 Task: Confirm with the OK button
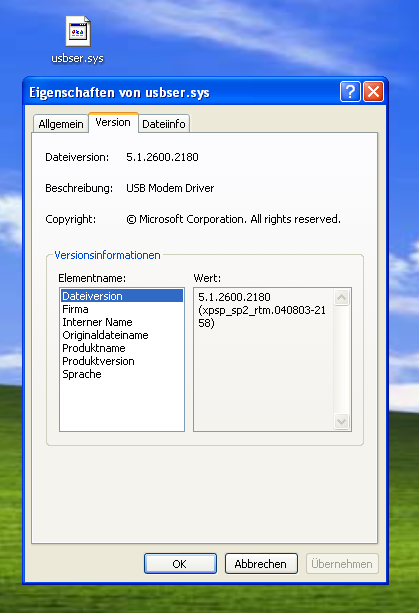180,564
